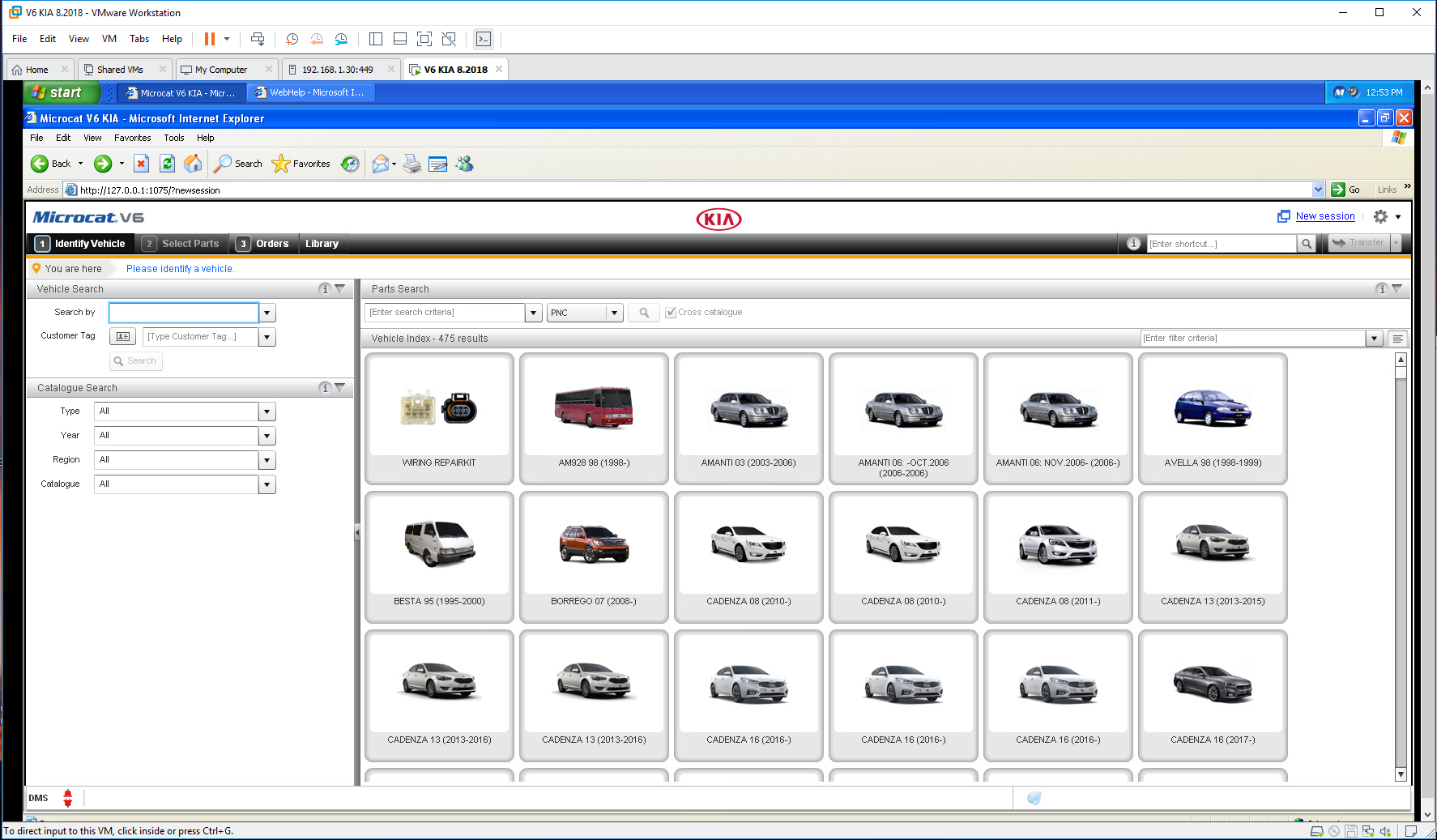Open IE Tools menu
Image resolution: width=1437 pixels, height=840 pixels.
[x=174, y=138]
